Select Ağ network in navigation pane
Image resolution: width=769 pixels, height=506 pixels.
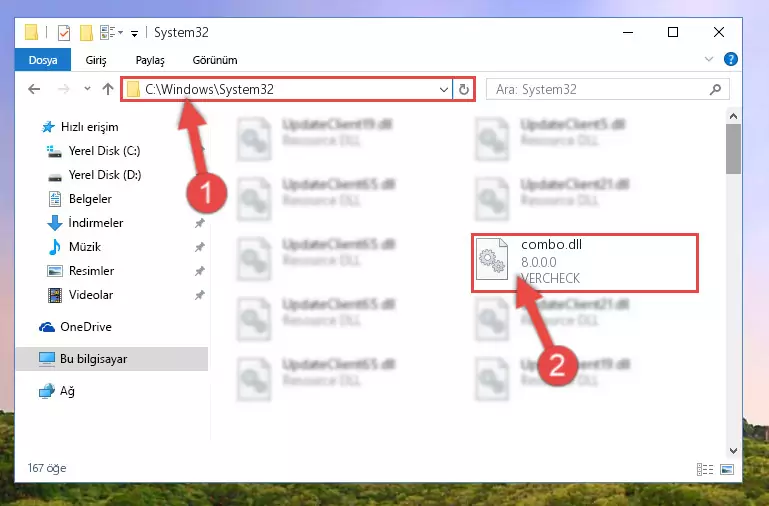(x=57, y=391)
